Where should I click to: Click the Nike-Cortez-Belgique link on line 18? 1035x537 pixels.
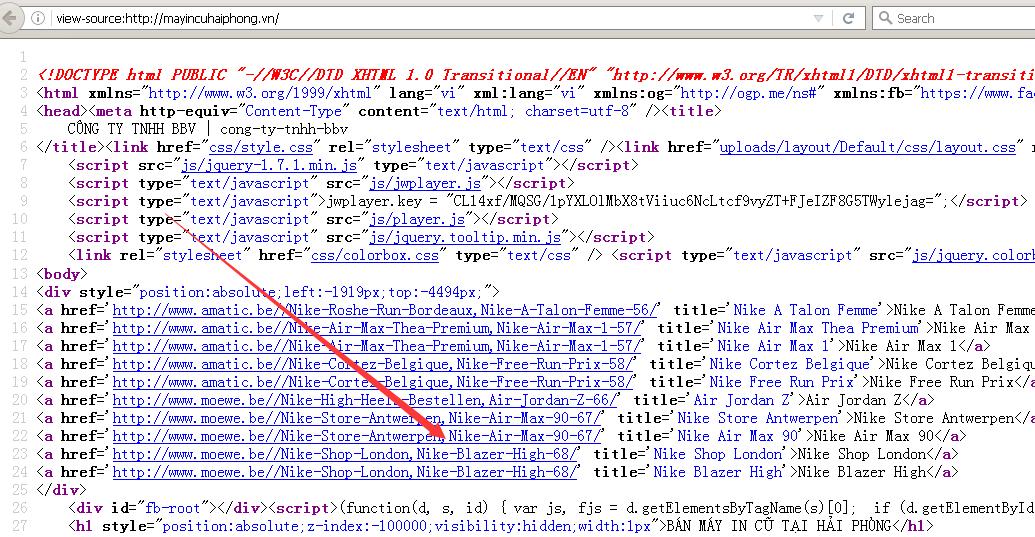pyautogui.click(x=374, y=364)
